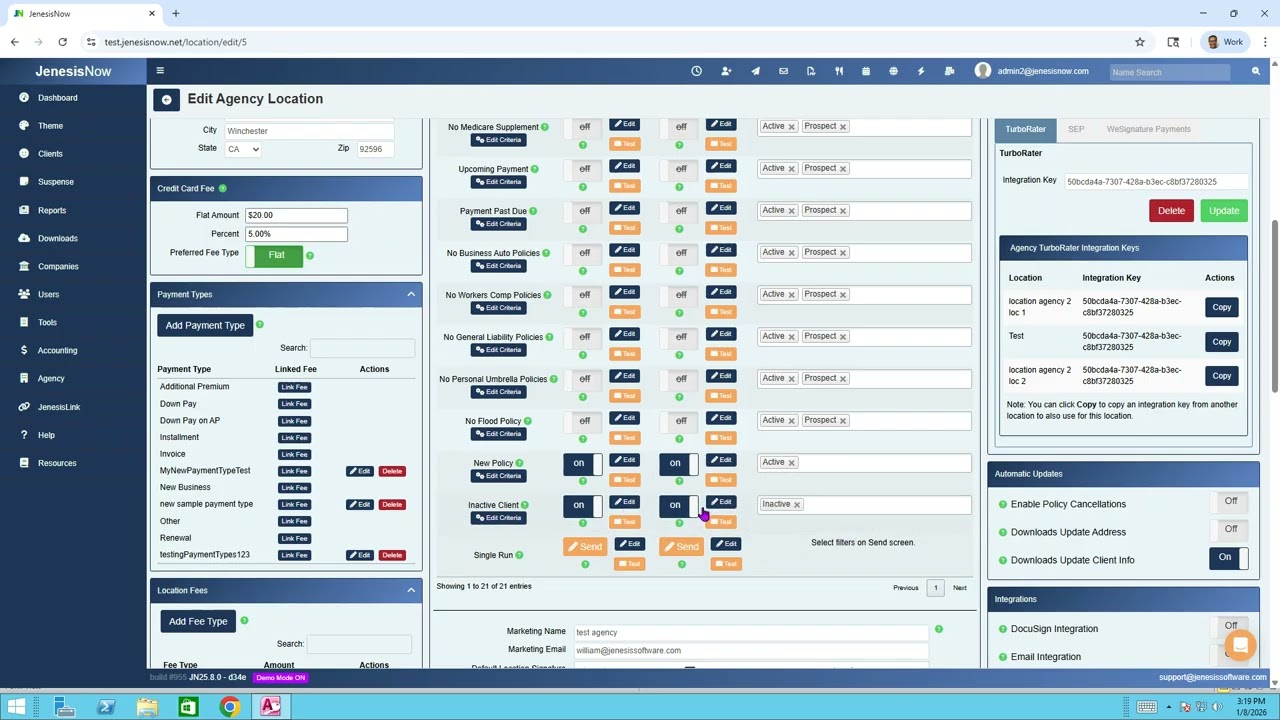
Task: Click the Add Payment Type button
Action: [205, 325]
